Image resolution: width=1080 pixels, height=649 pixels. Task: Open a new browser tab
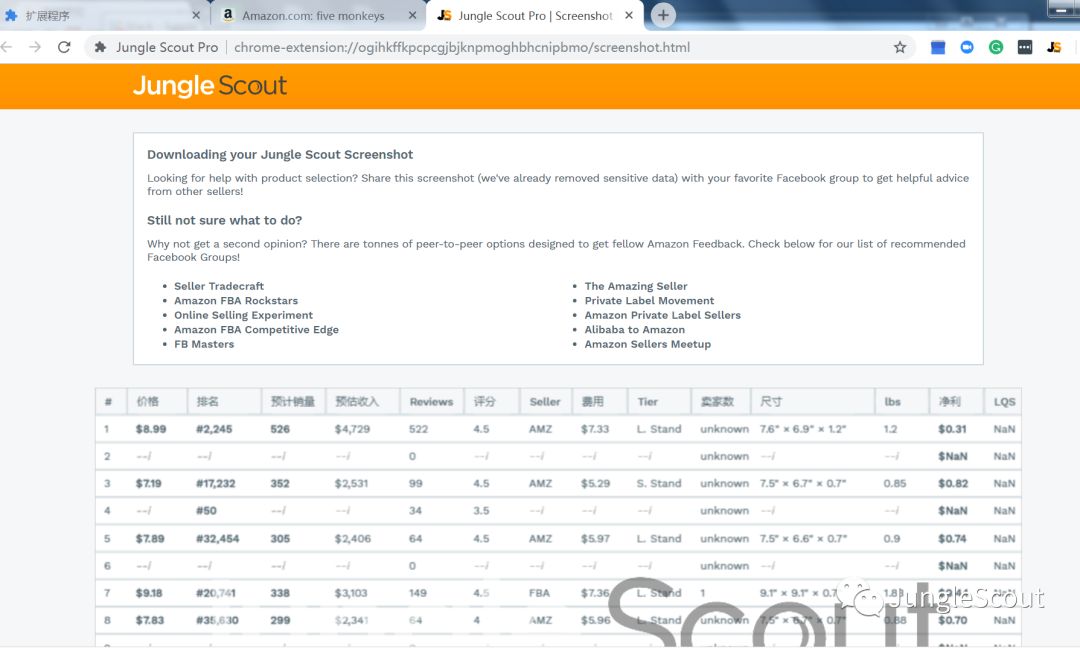pyautogui.click(x=663, y=15)
